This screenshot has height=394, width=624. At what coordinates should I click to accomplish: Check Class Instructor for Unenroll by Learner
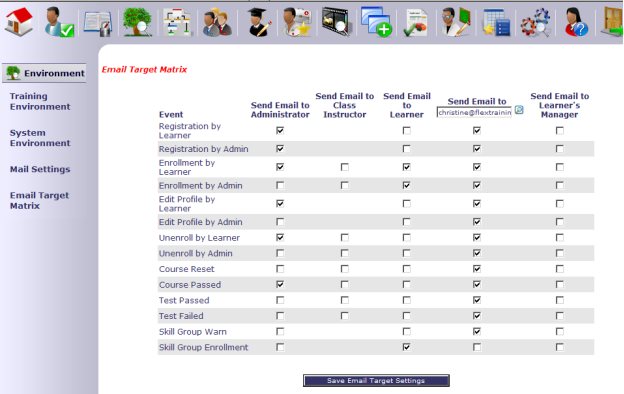[345, 238]
